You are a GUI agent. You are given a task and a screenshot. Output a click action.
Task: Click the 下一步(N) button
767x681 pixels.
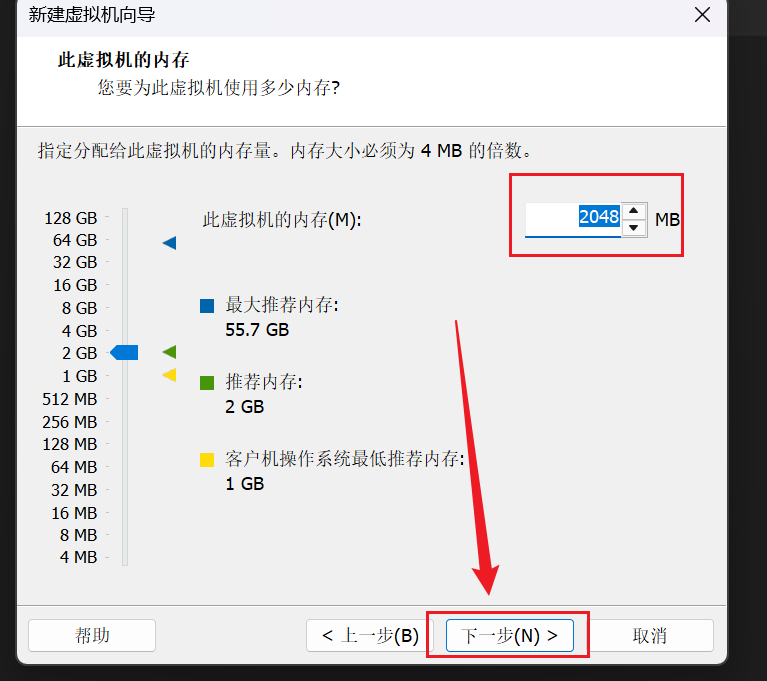[x=509, y=636]
